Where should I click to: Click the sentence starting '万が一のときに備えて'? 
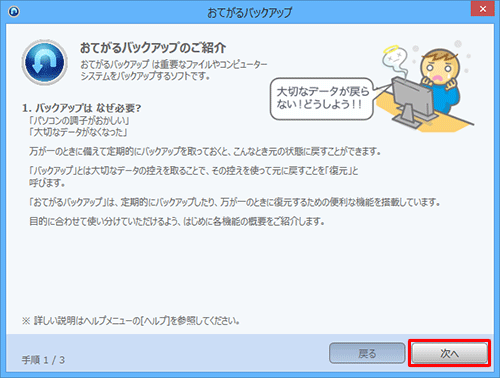205,152
